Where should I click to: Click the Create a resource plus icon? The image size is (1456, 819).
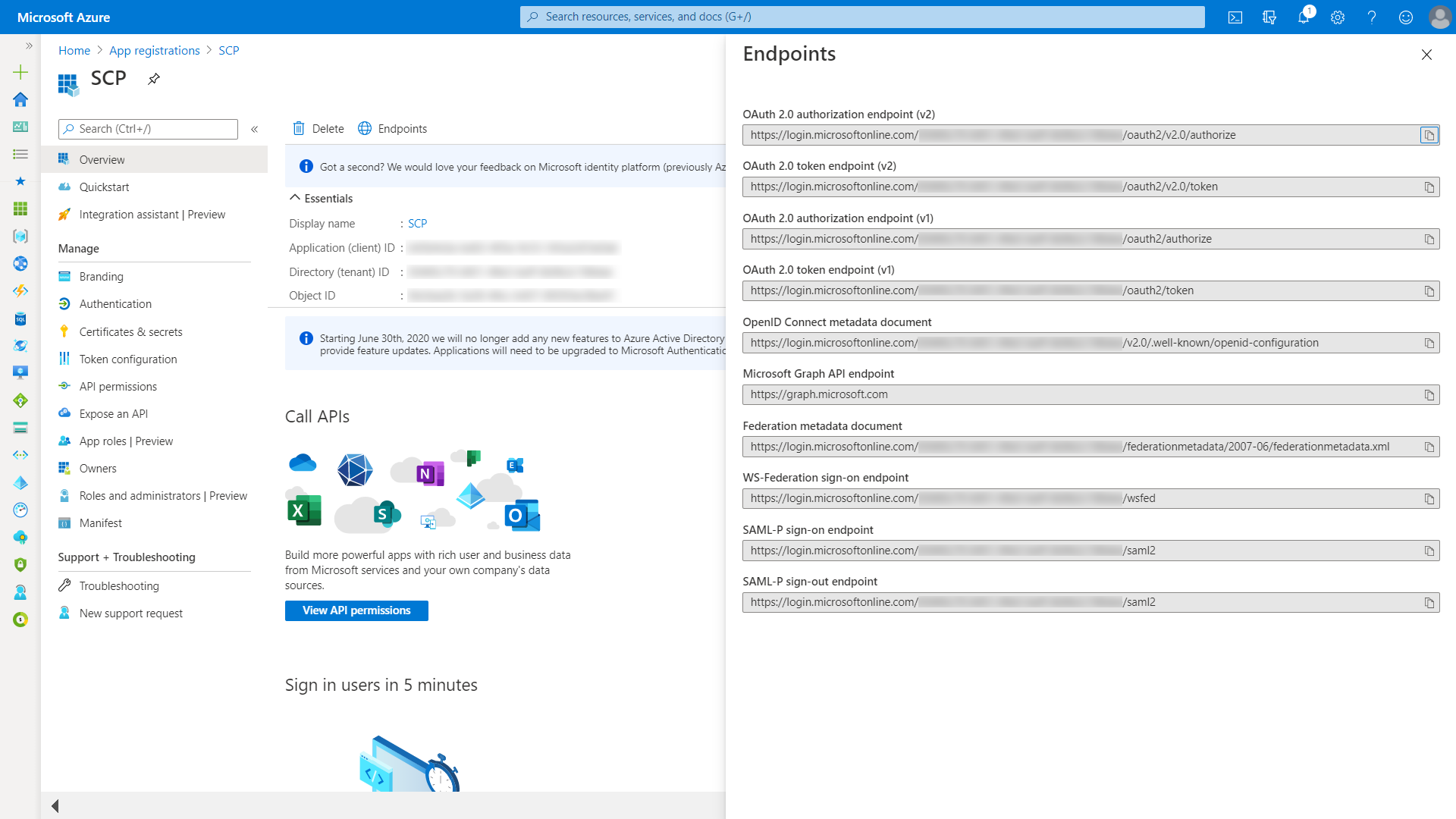(x=20, y=72)
